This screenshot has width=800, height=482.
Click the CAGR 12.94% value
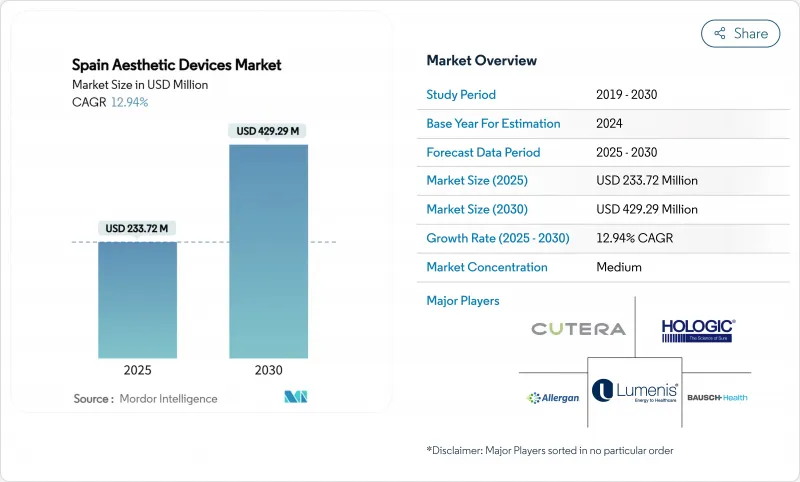tap(129, 102)
